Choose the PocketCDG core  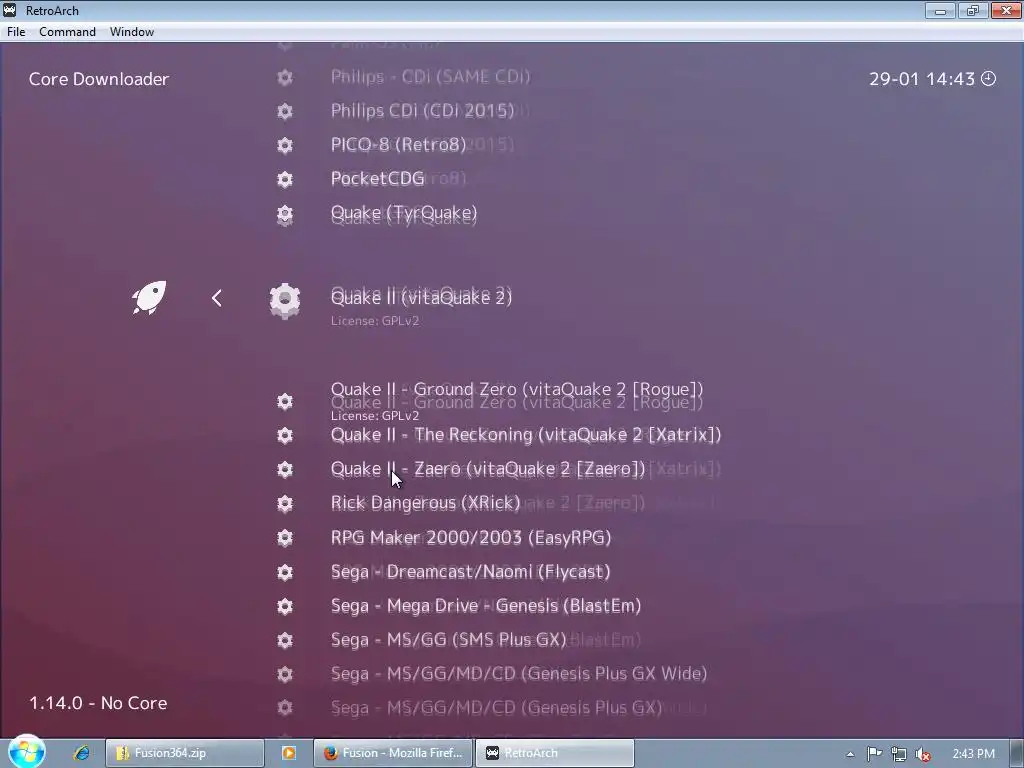(x=377, y=178)
